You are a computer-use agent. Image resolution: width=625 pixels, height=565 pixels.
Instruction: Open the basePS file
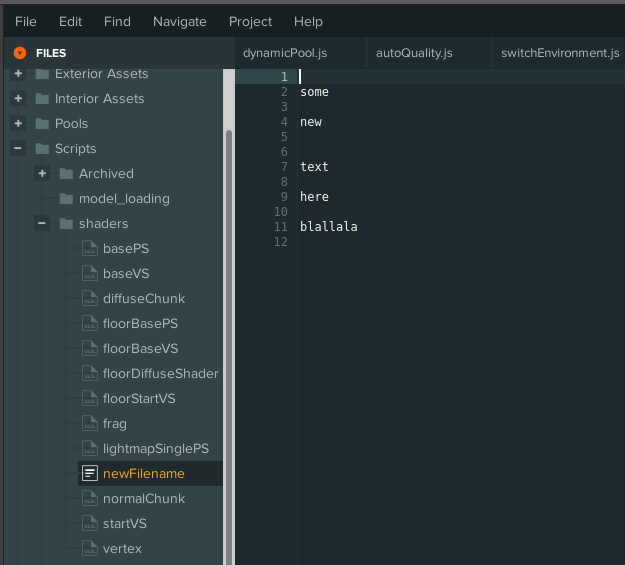(x=126, y=248)
